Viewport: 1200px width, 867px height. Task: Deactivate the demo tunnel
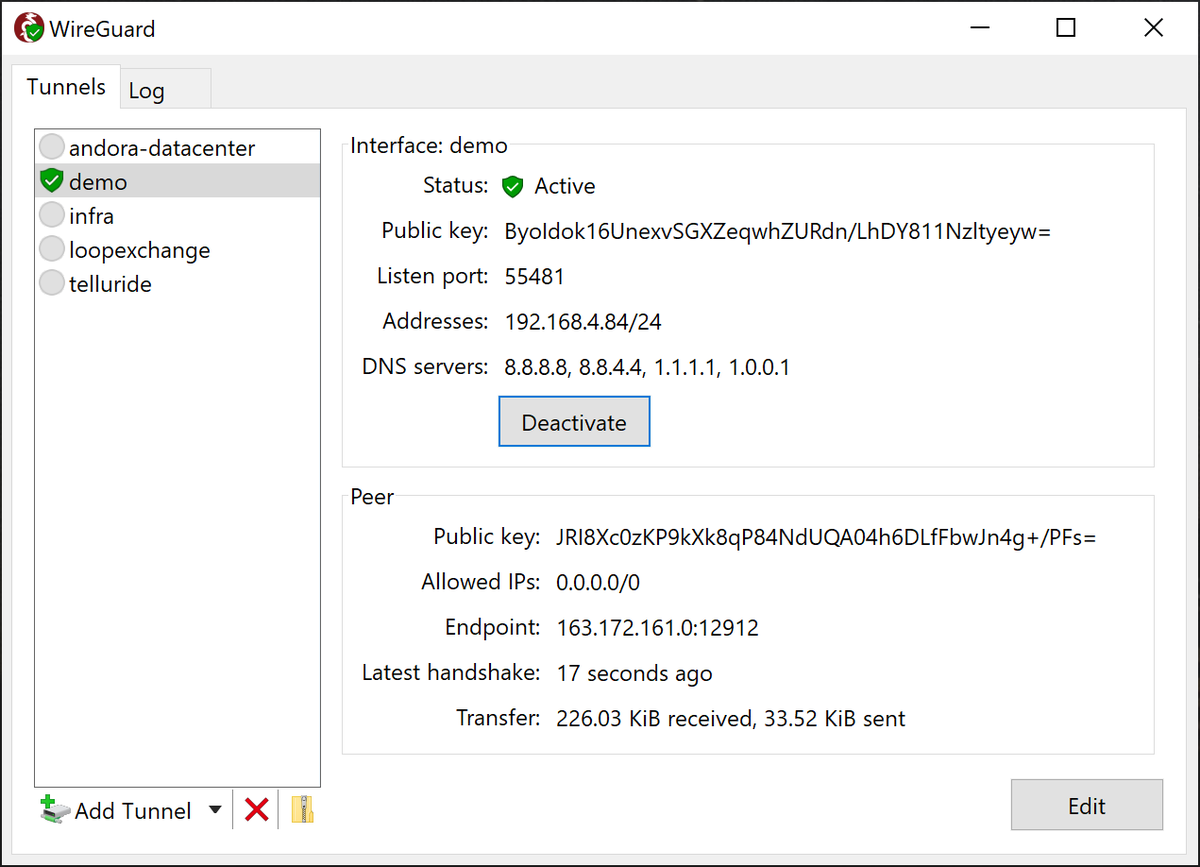[x=574, y=422]
